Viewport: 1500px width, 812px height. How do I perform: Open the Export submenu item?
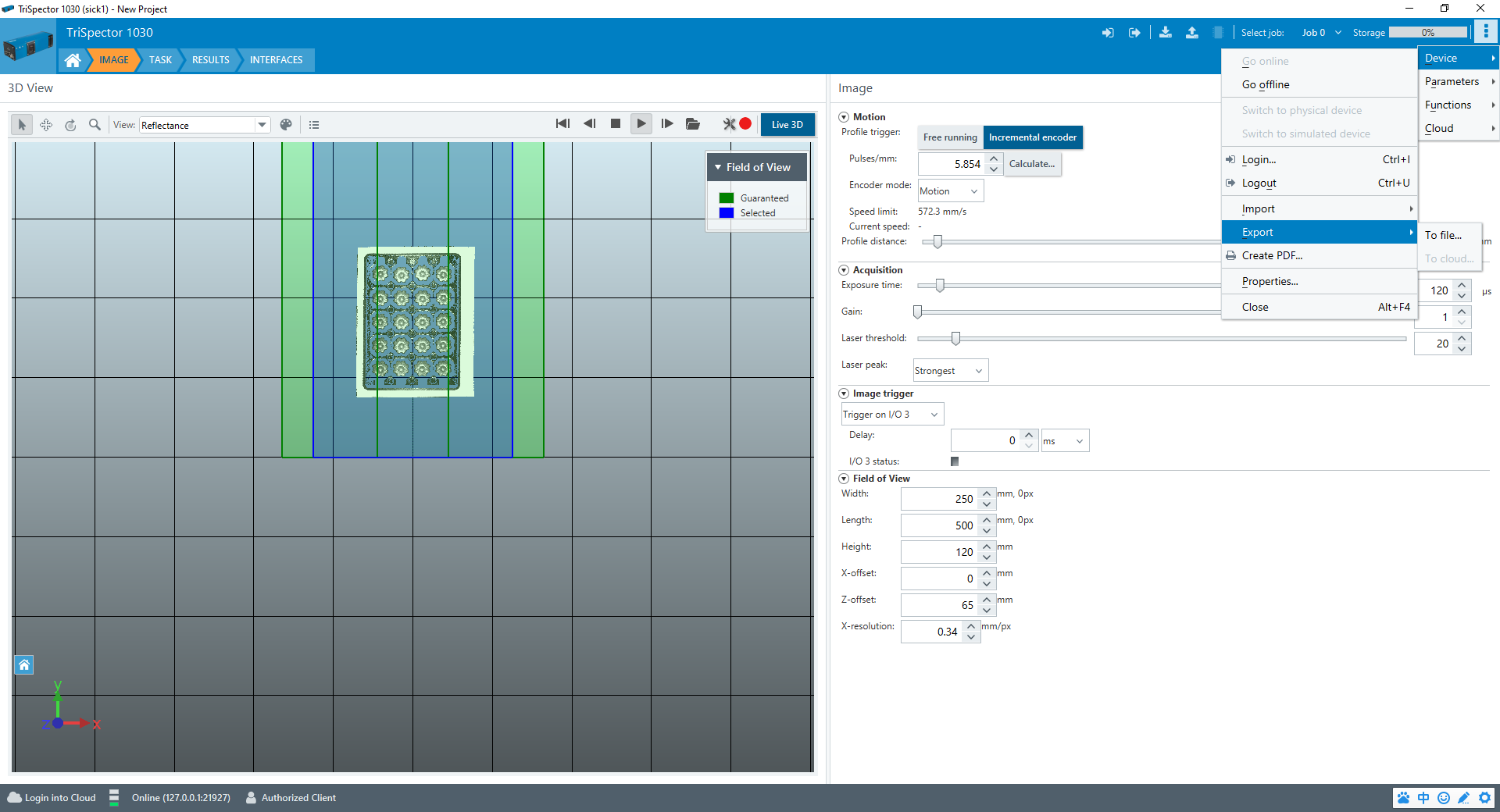[x=1320, y=232]
